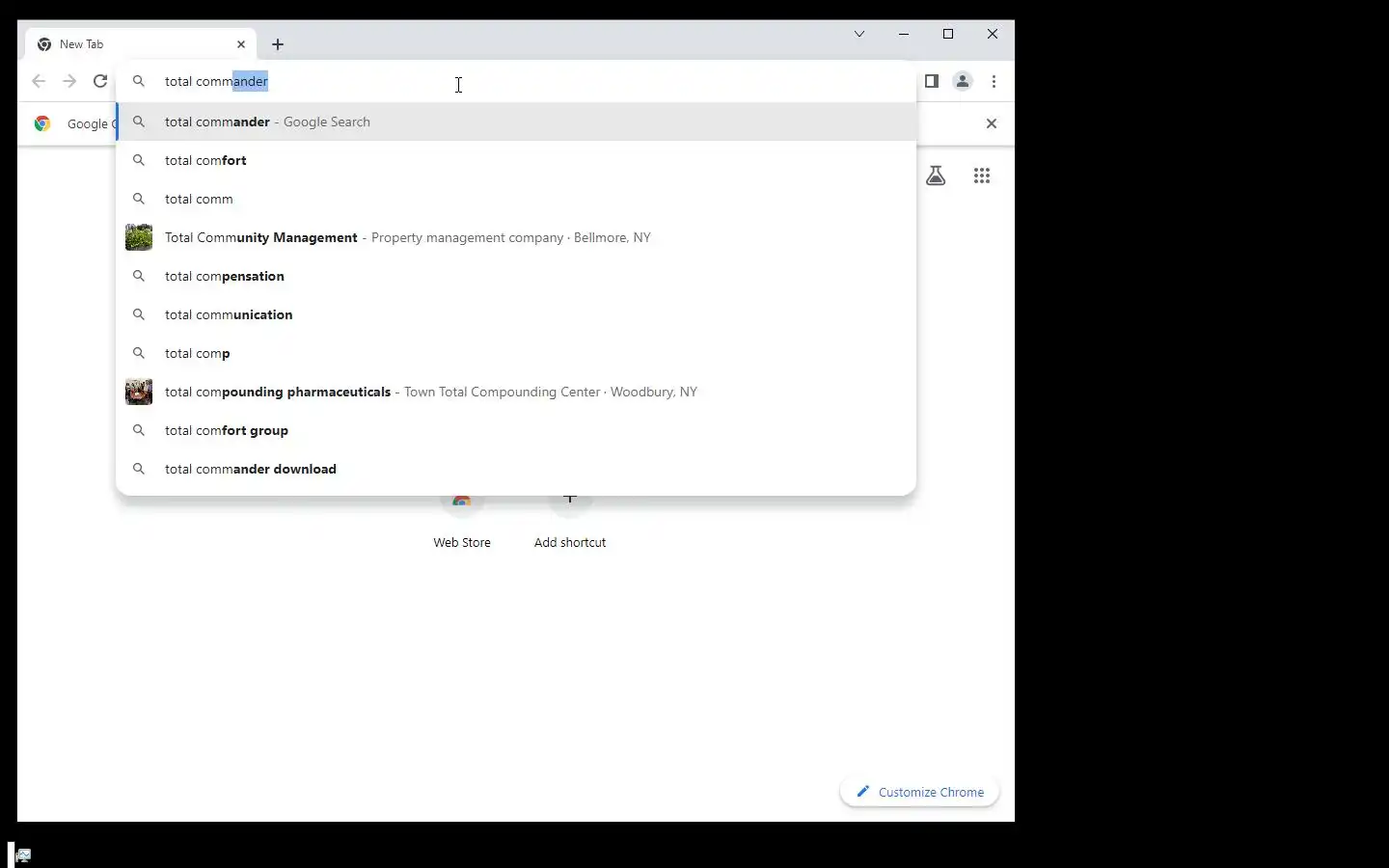Minimize the Chrome window
1389x868 pixels.
tap(904, 34)
